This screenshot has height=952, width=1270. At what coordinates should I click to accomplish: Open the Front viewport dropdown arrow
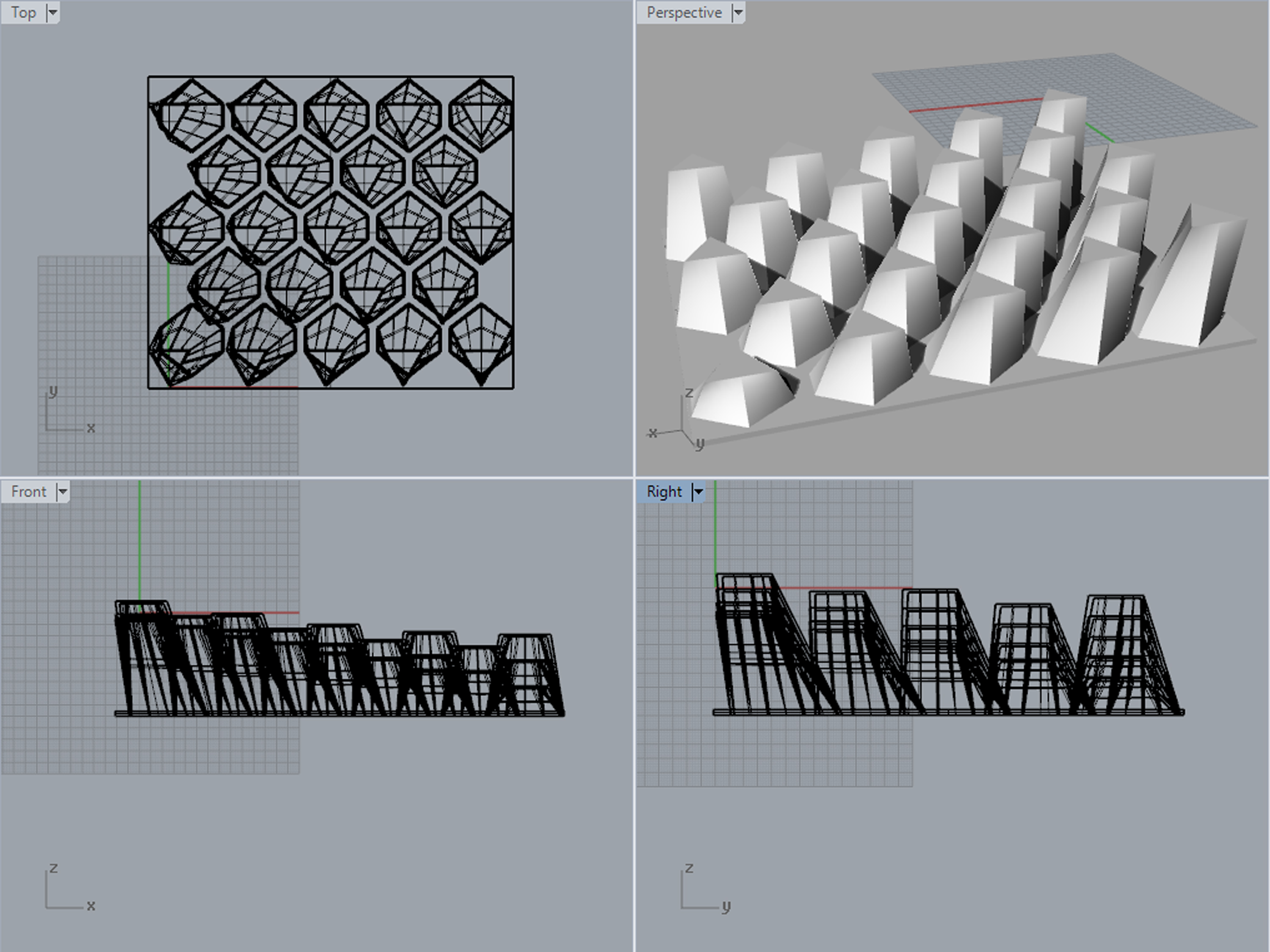point(63,491)
